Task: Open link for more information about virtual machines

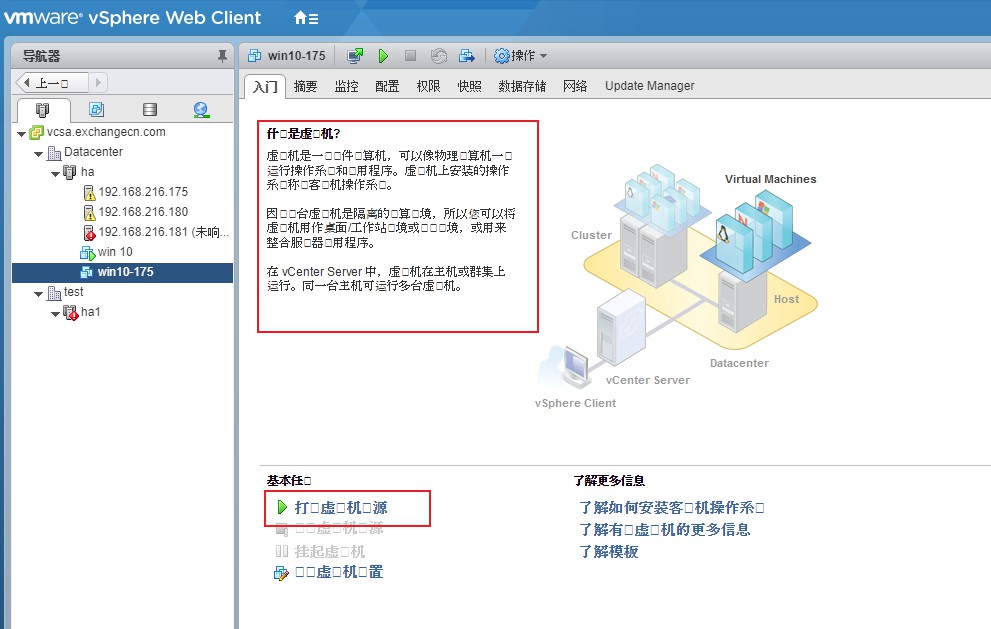Action: 664,530
